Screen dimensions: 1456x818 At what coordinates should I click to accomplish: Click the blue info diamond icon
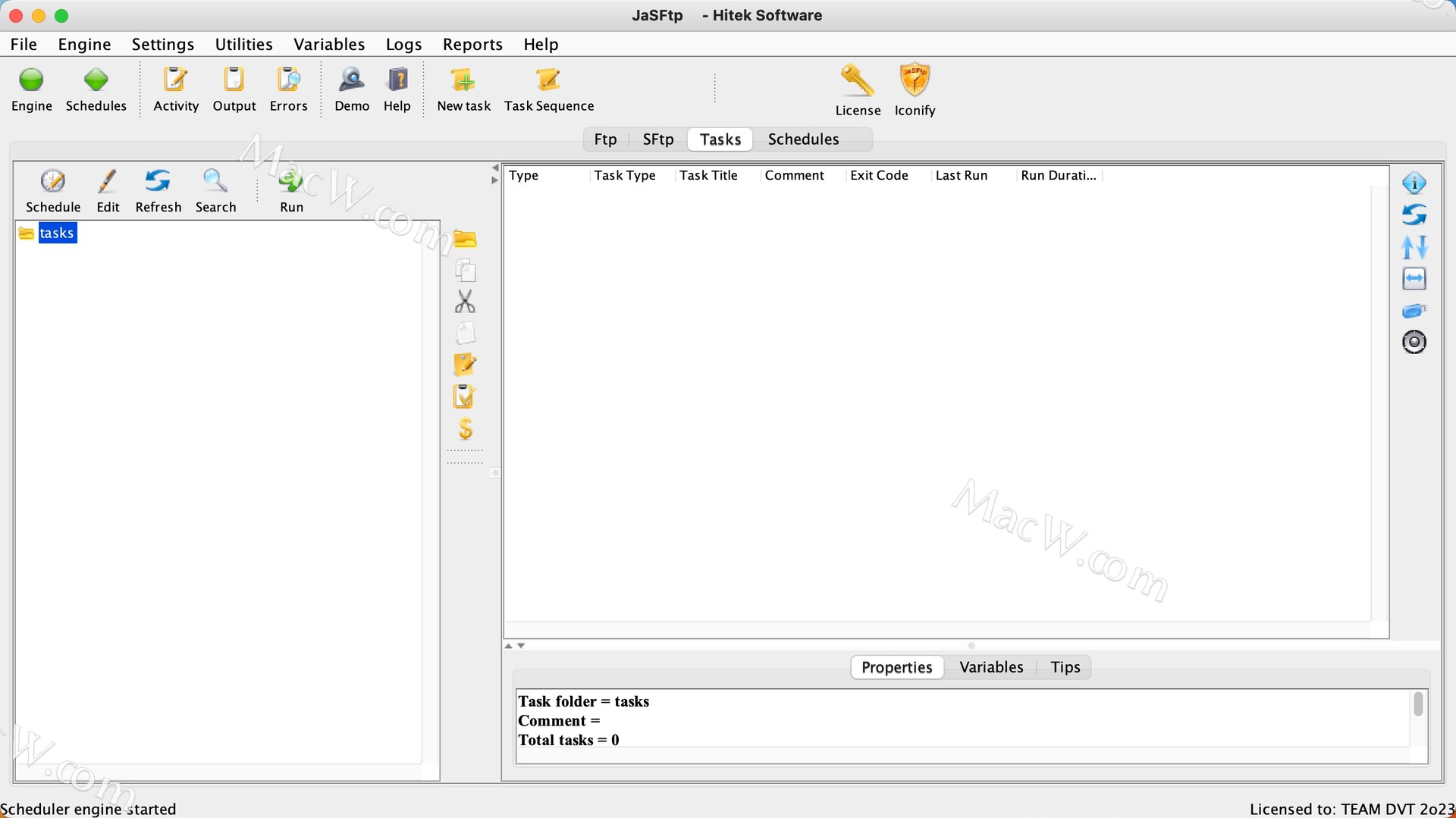(x=1414, y=183)
